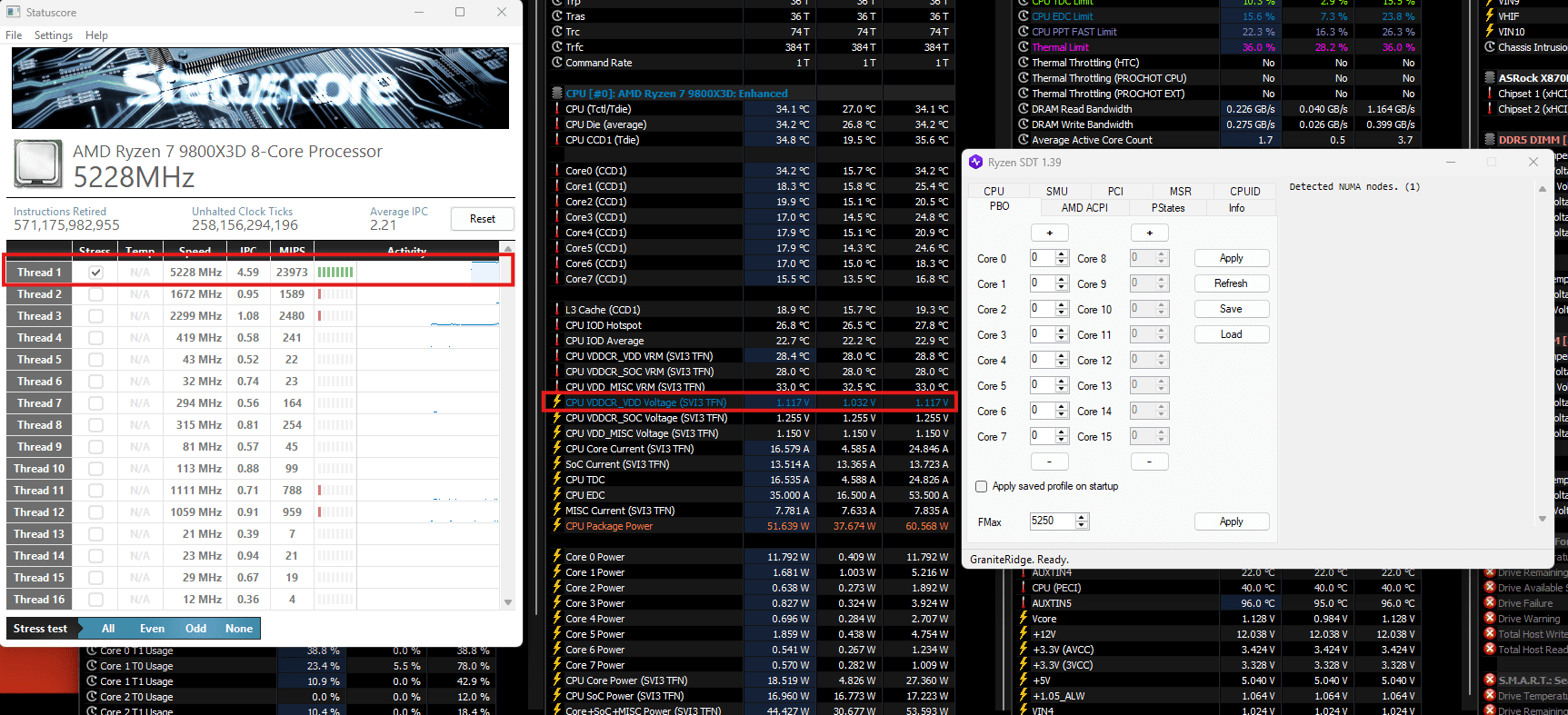
Task: Click the icon beside Average Active Core Count
Action: click(1024, 140)
